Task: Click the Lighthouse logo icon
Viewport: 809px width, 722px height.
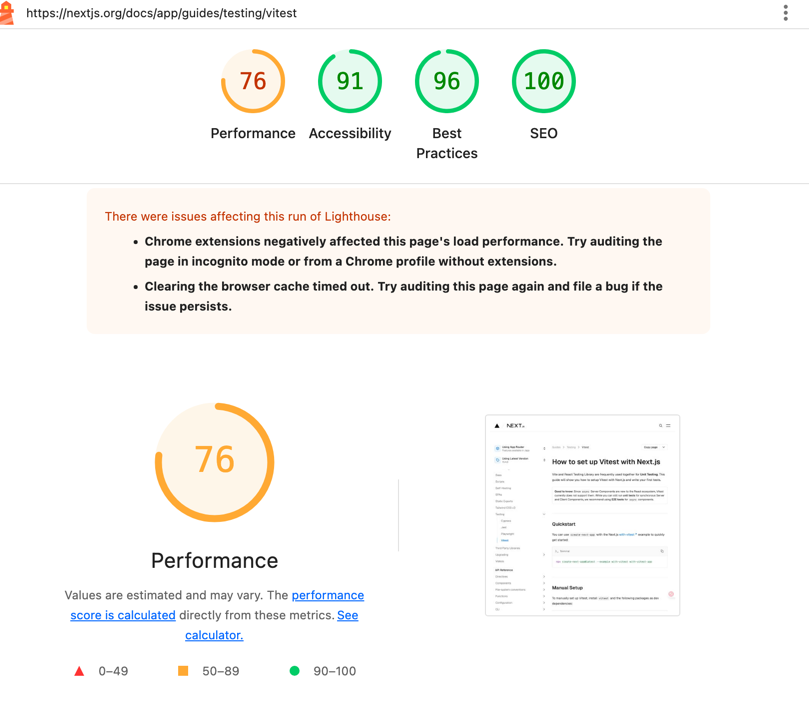Action: [7, 13]
